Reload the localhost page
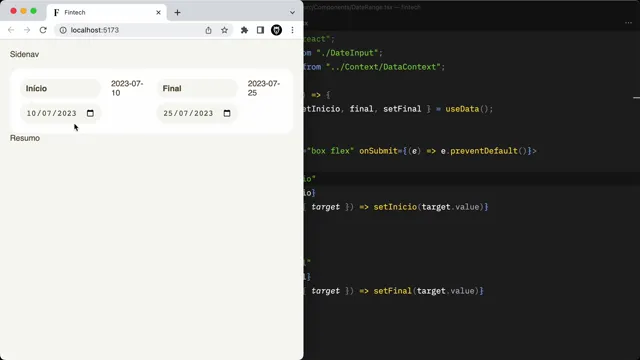 click(43, 30)
